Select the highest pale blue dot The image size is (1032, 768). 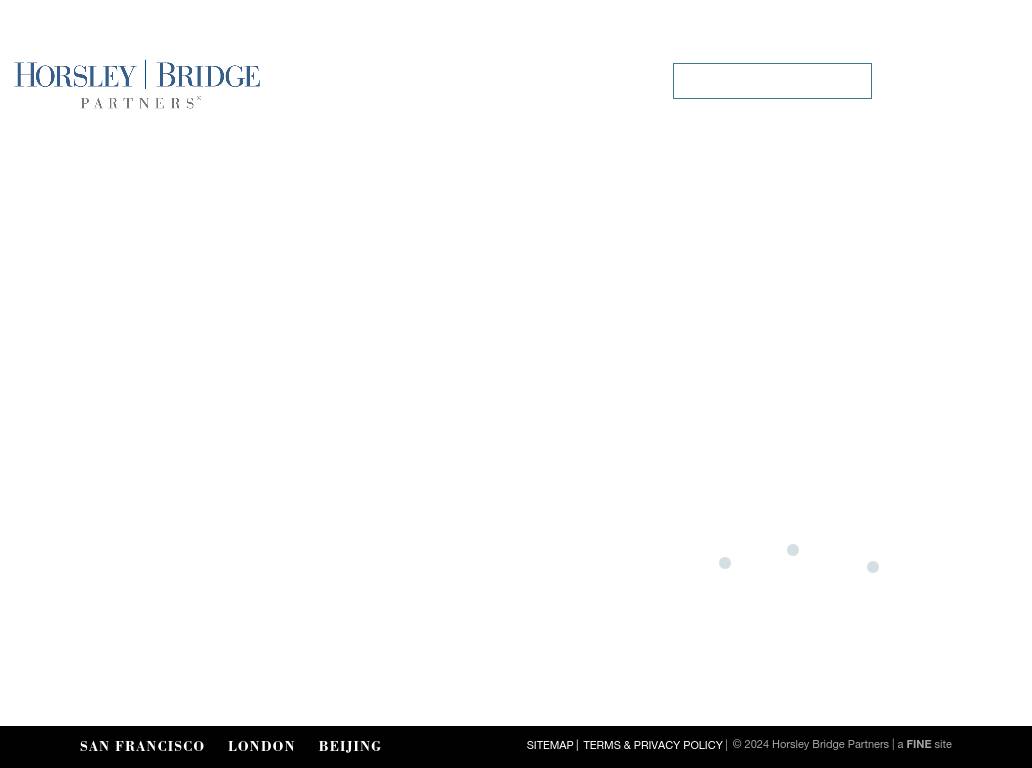point(793,550)
